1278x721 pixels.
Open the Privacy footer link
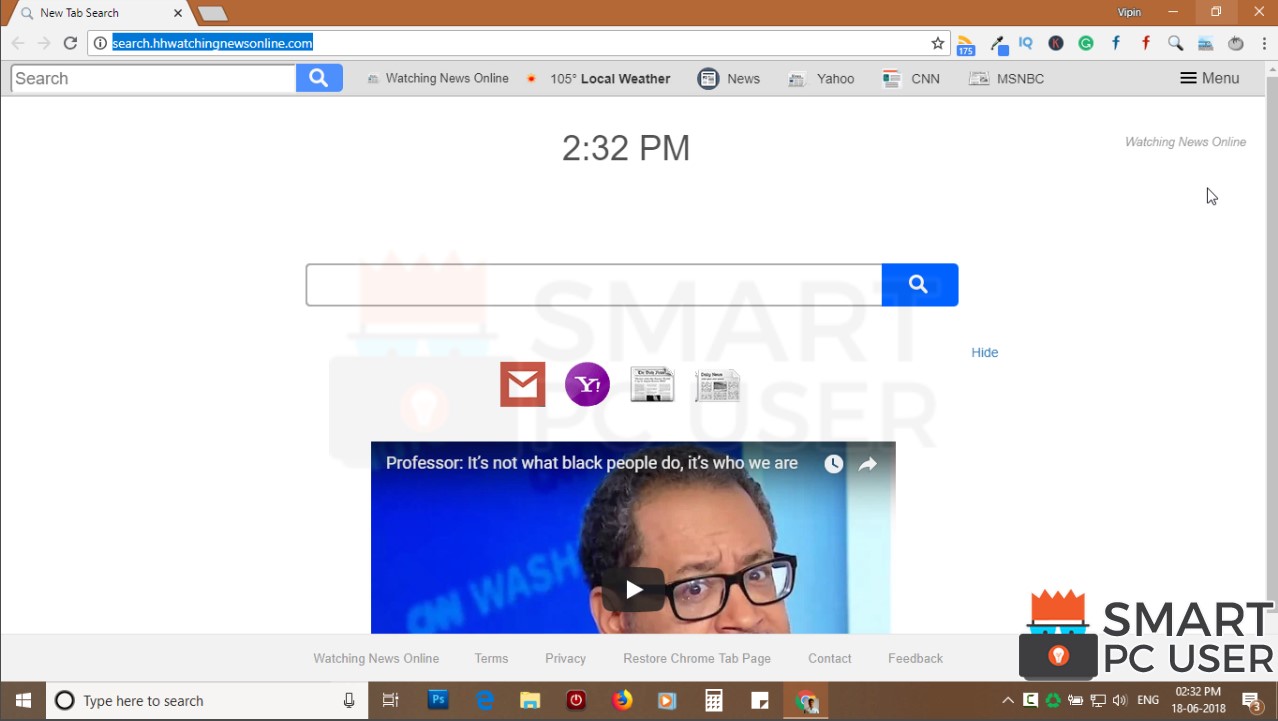click(565, 658)
